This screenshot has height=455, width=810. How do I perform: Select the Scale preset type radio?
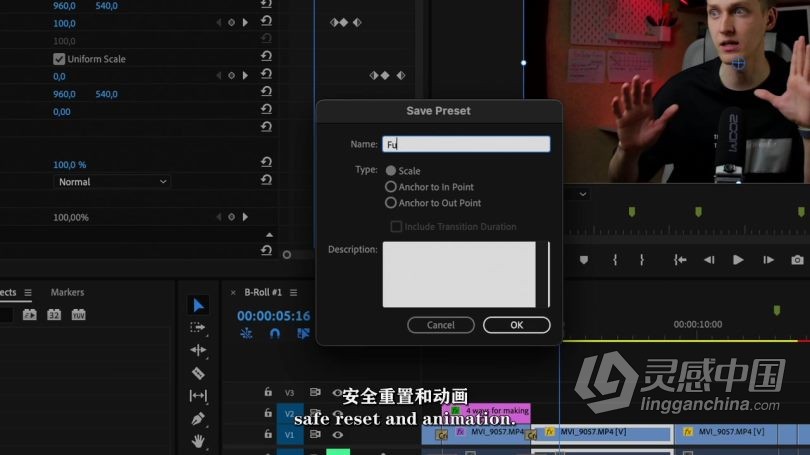[x=391, y=170]
